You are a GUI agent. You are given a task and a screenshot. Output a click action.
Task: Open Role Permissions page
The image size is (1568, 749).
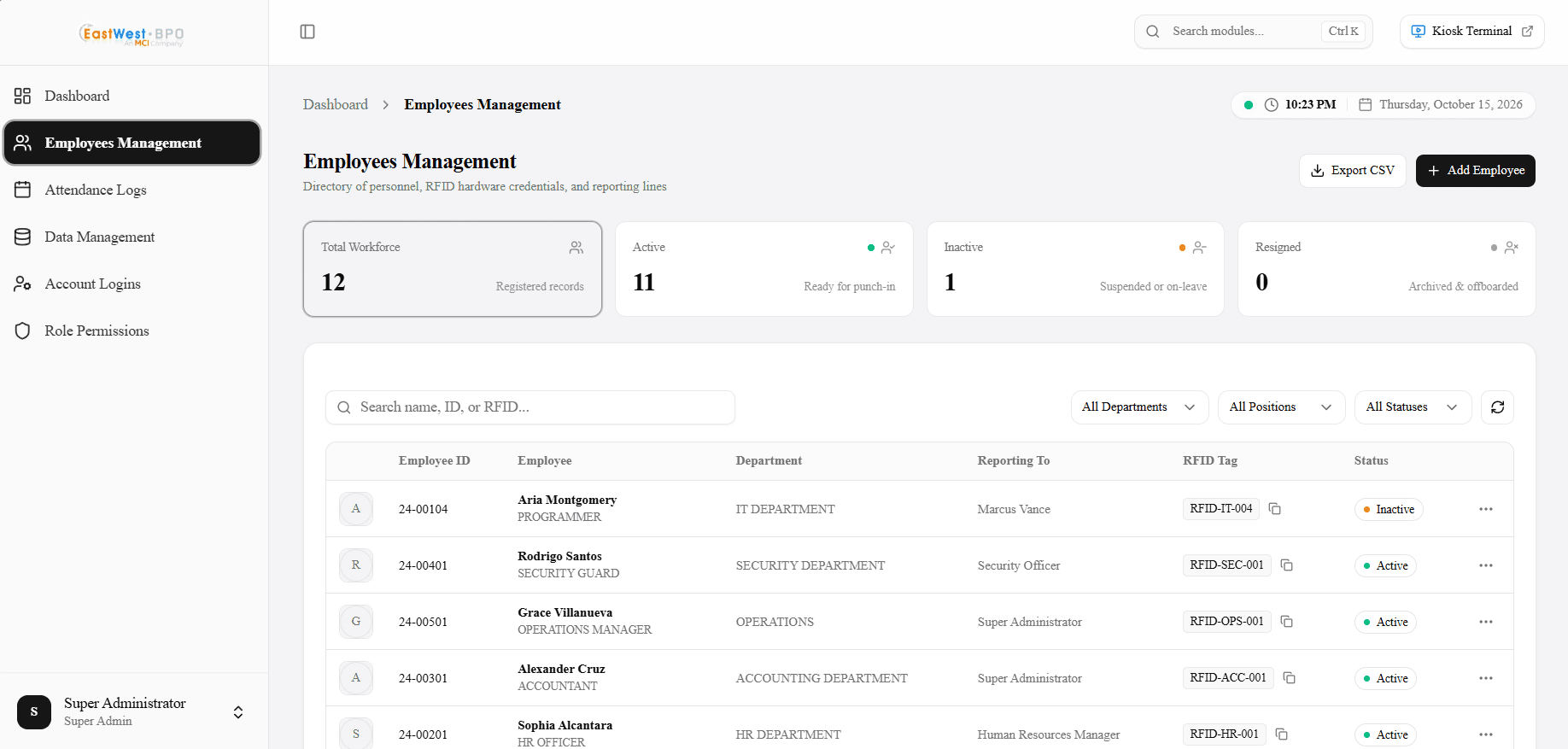pyautogui.click(x=132, y=331)
